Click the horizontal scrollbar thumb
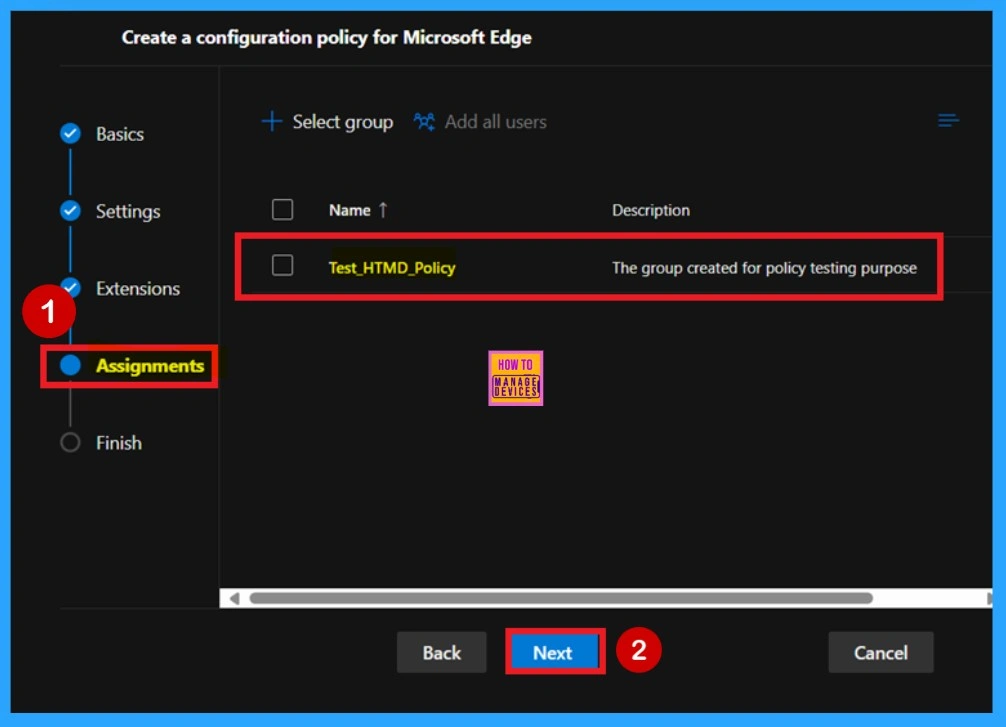 click(x=561, y=598)
